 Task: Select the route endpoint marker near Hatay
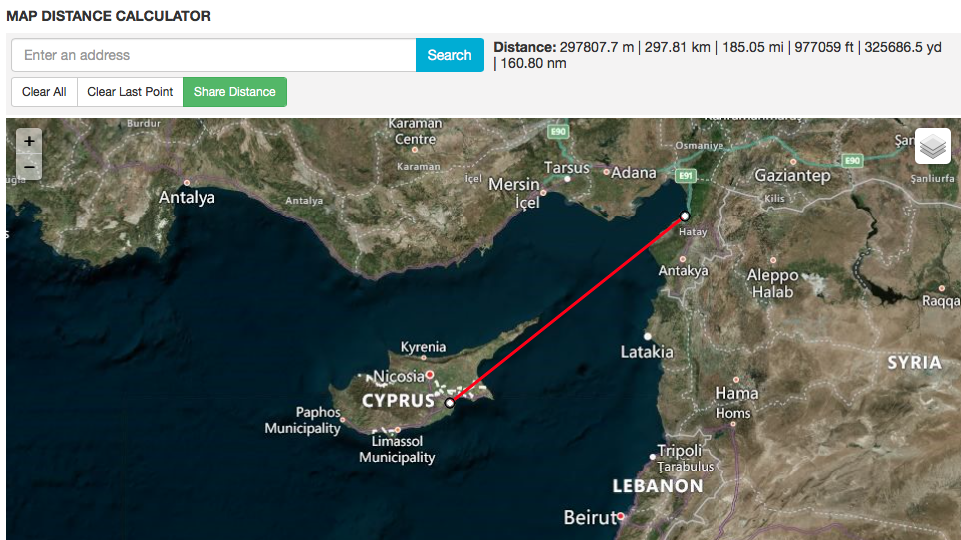point(685,216)
